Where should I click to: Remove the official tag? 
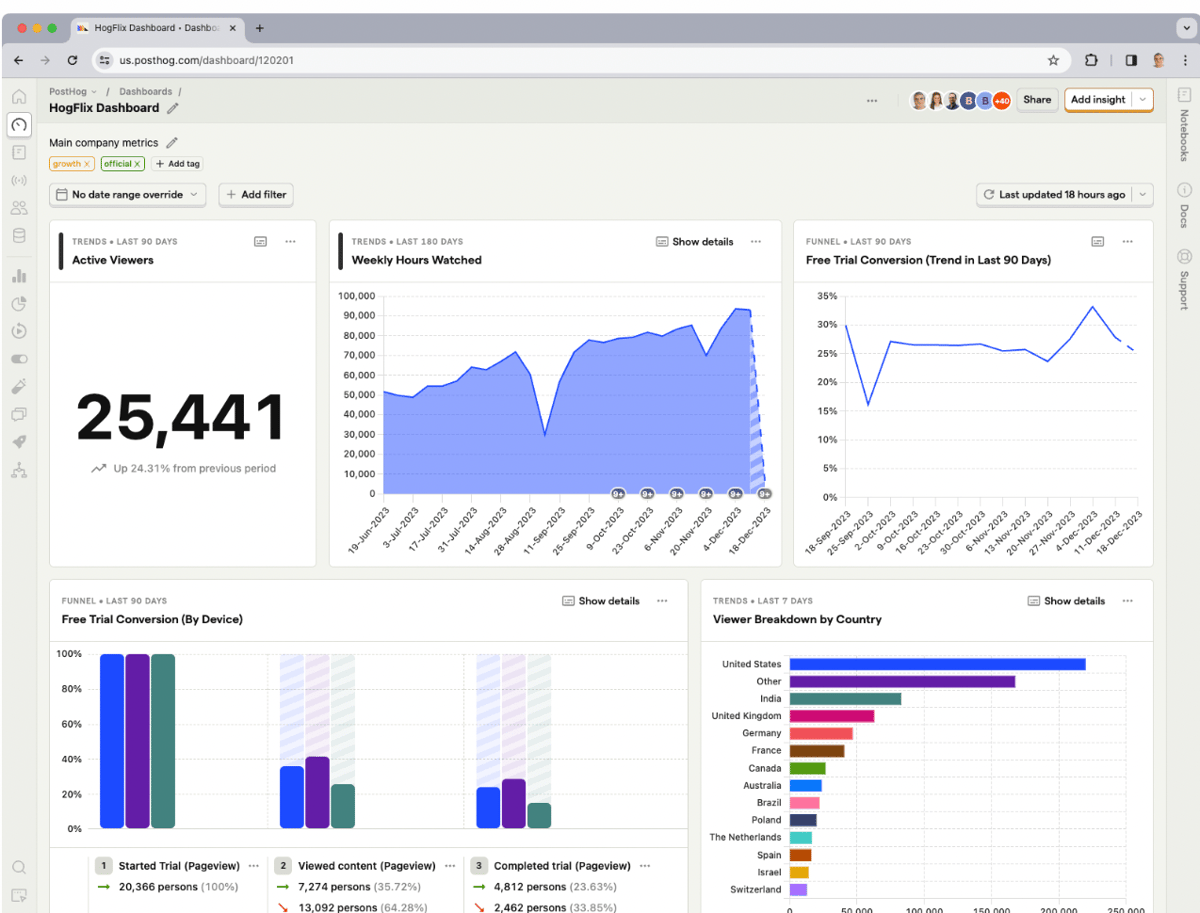point(138,164)
